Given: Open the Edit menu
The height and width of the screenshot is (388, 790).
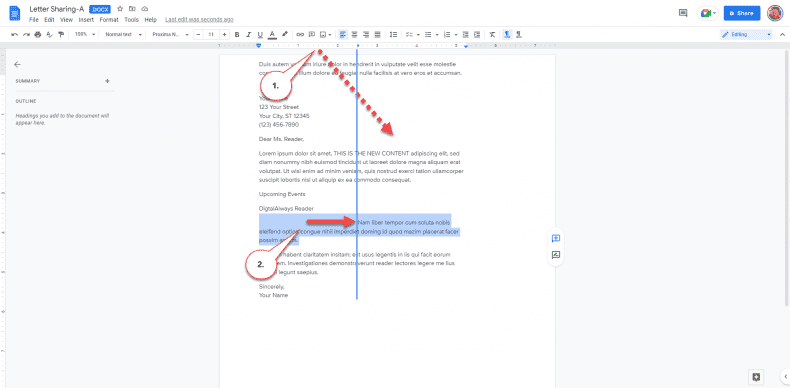Looking at the screenshot, I should click(49, 20).
